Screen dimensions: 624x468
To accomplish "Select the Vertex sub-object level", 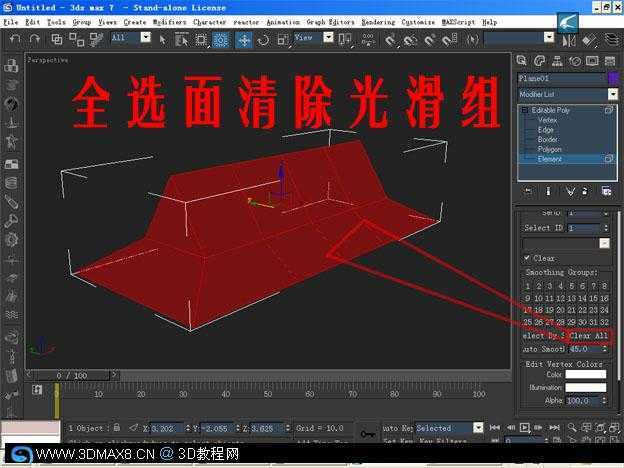I will [x=547, y=120].
